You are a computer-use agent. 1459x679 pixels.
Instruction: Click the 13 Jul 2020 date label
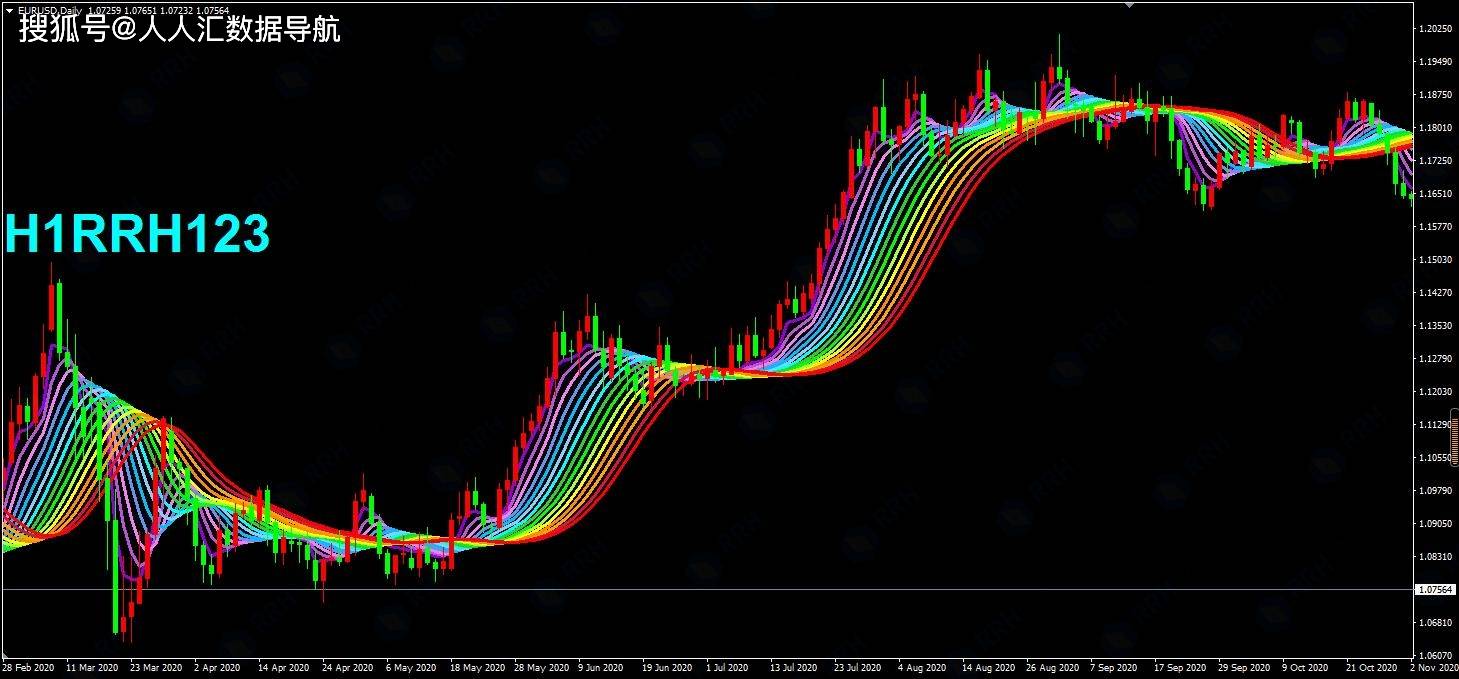pos(793,667)
